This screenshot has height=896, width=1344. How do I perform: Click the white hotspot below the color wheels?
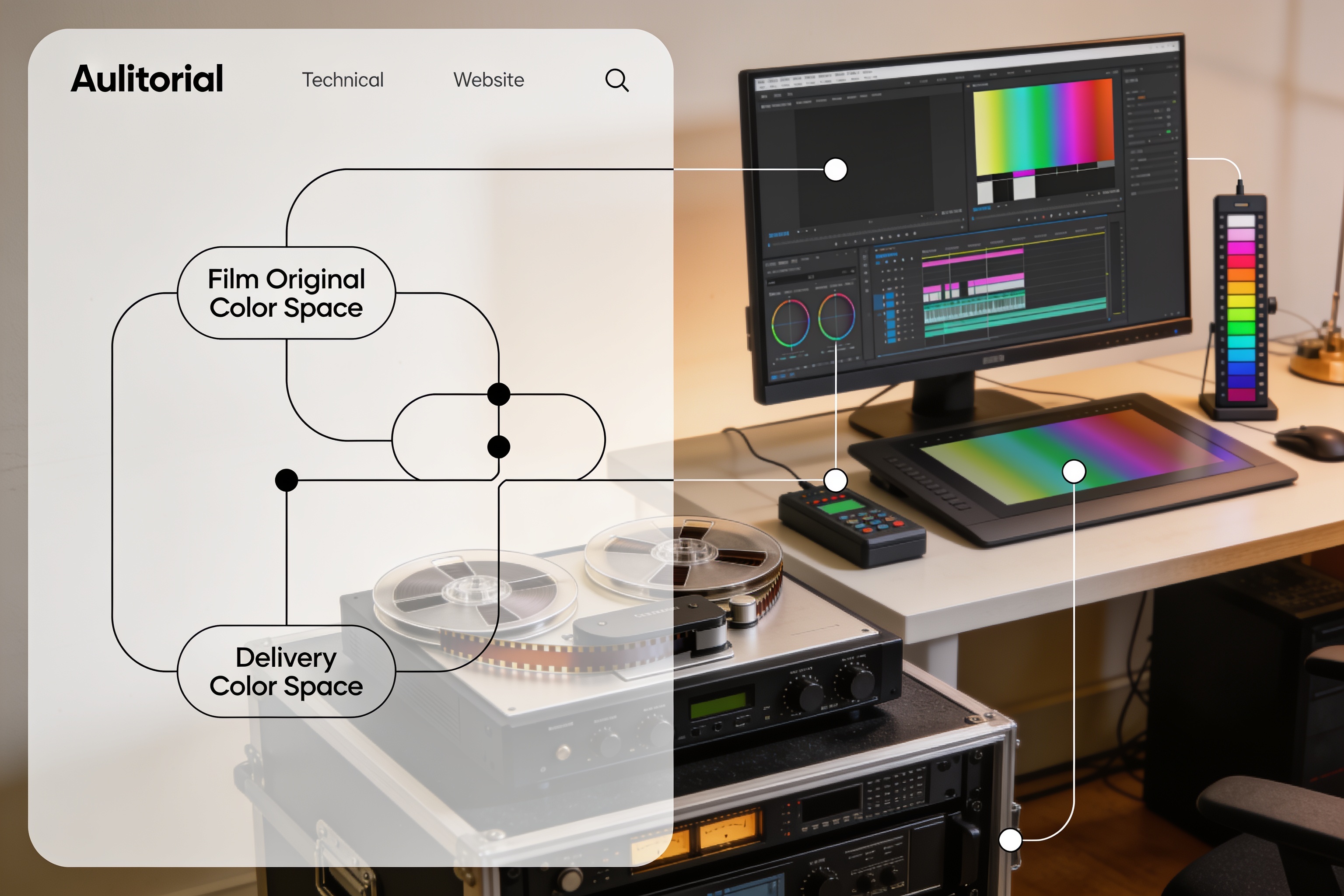click(836, 480)
